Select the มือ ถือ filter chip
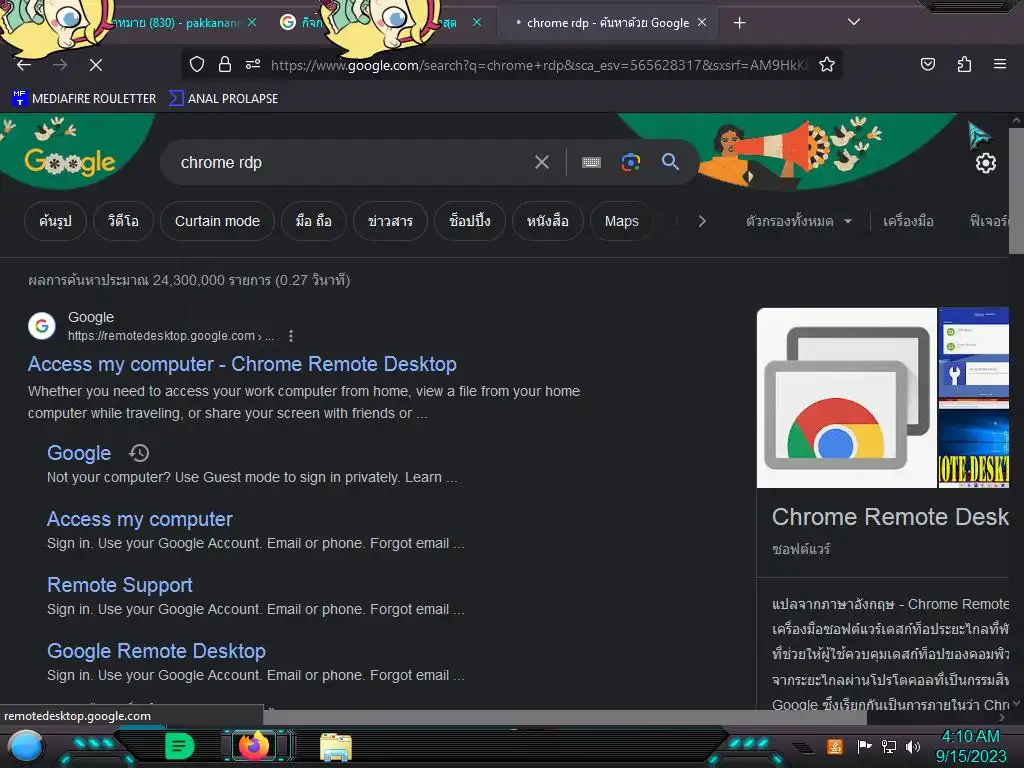 pos(313,221)
